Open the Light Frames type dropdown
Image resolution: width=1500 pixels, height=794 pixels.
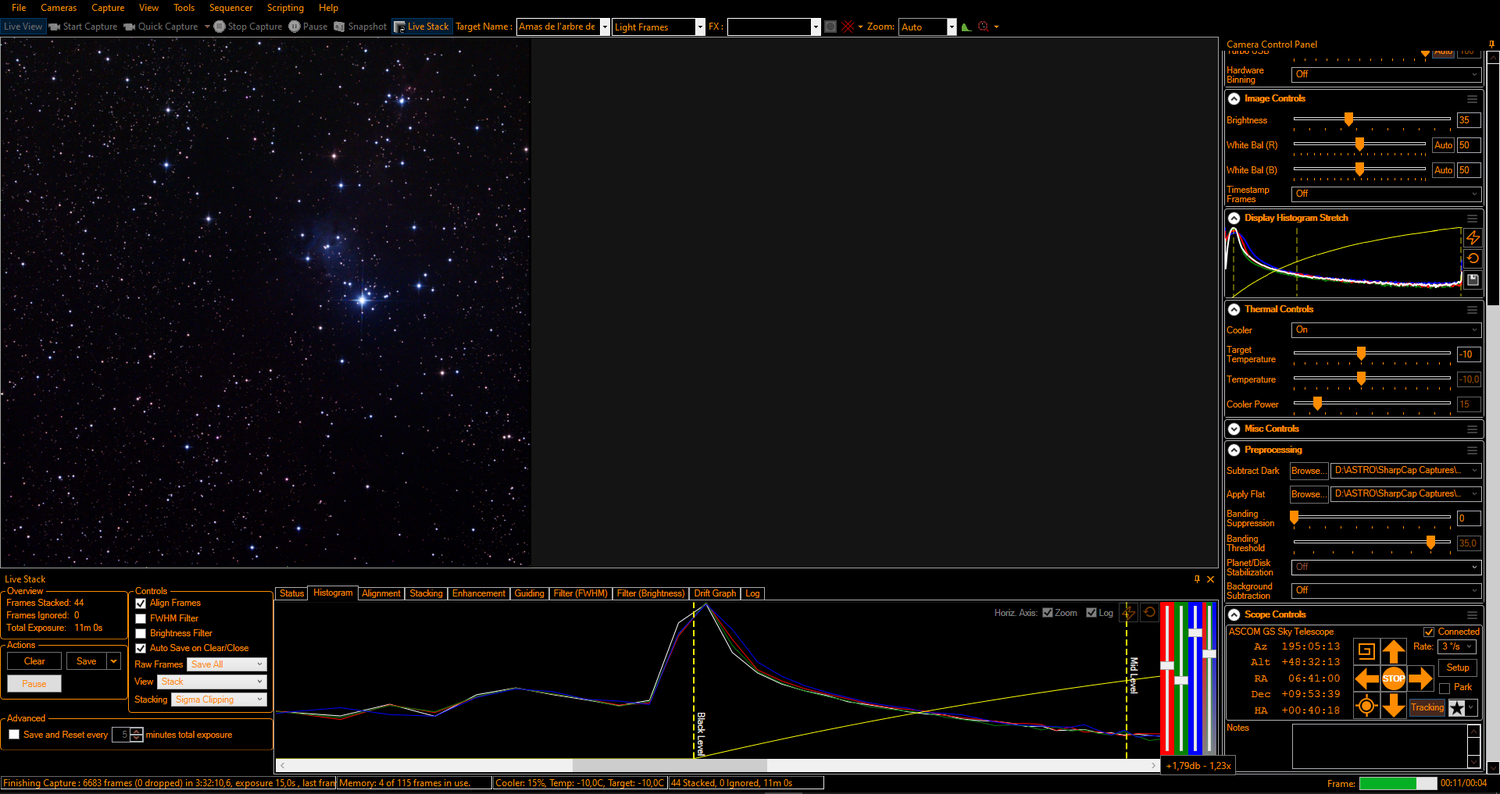700,27
